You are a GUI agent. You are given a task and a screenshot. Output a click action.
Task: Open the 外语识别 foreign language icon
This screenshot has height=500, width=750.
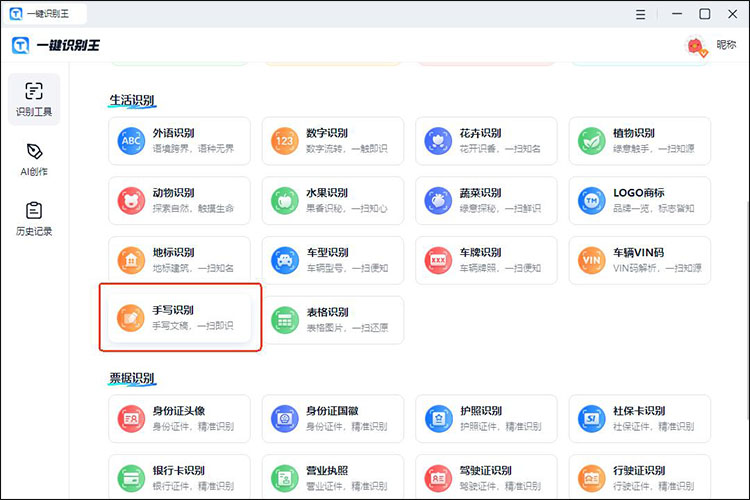tap(131, 141)
